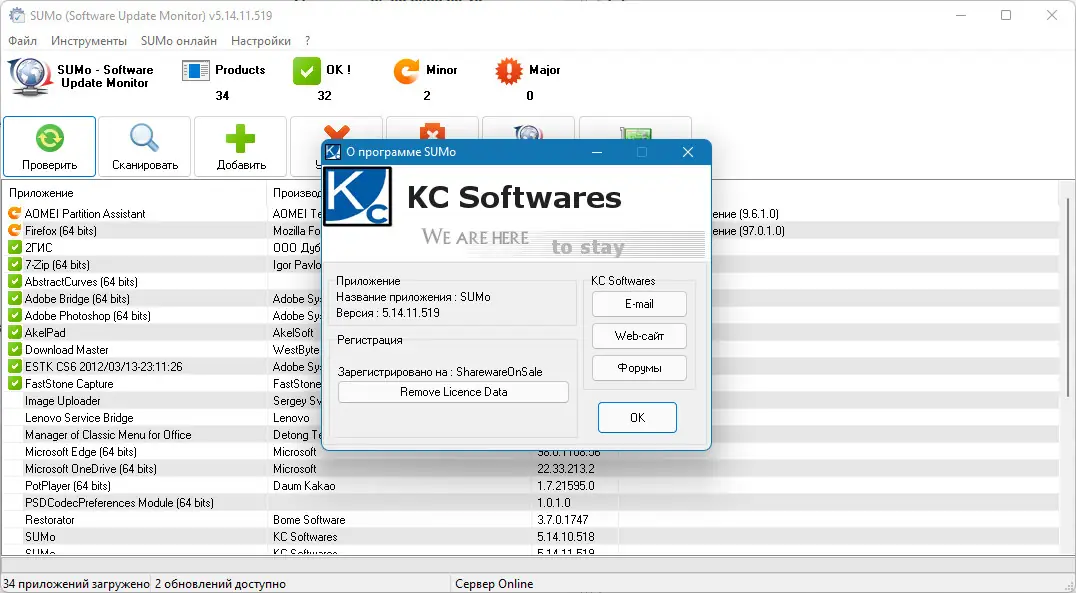Confirm the About dialog with OK
The image size is (1076, 593).
(638, 417)
